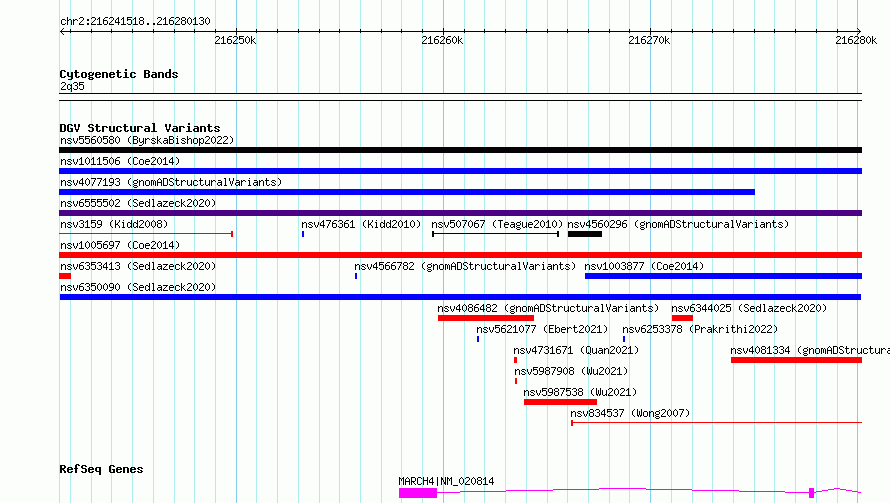Open the MARCH4|NM_020814 gene label
Viewport: 890px width, 503px height.
click(x=446, y=481)
